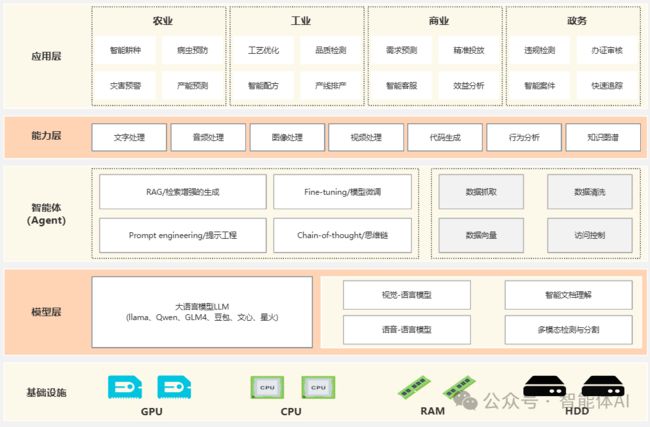The image size is (650, 427).
Task: Select 智能耕种 under 农业
Action: (x=125, y=50)
